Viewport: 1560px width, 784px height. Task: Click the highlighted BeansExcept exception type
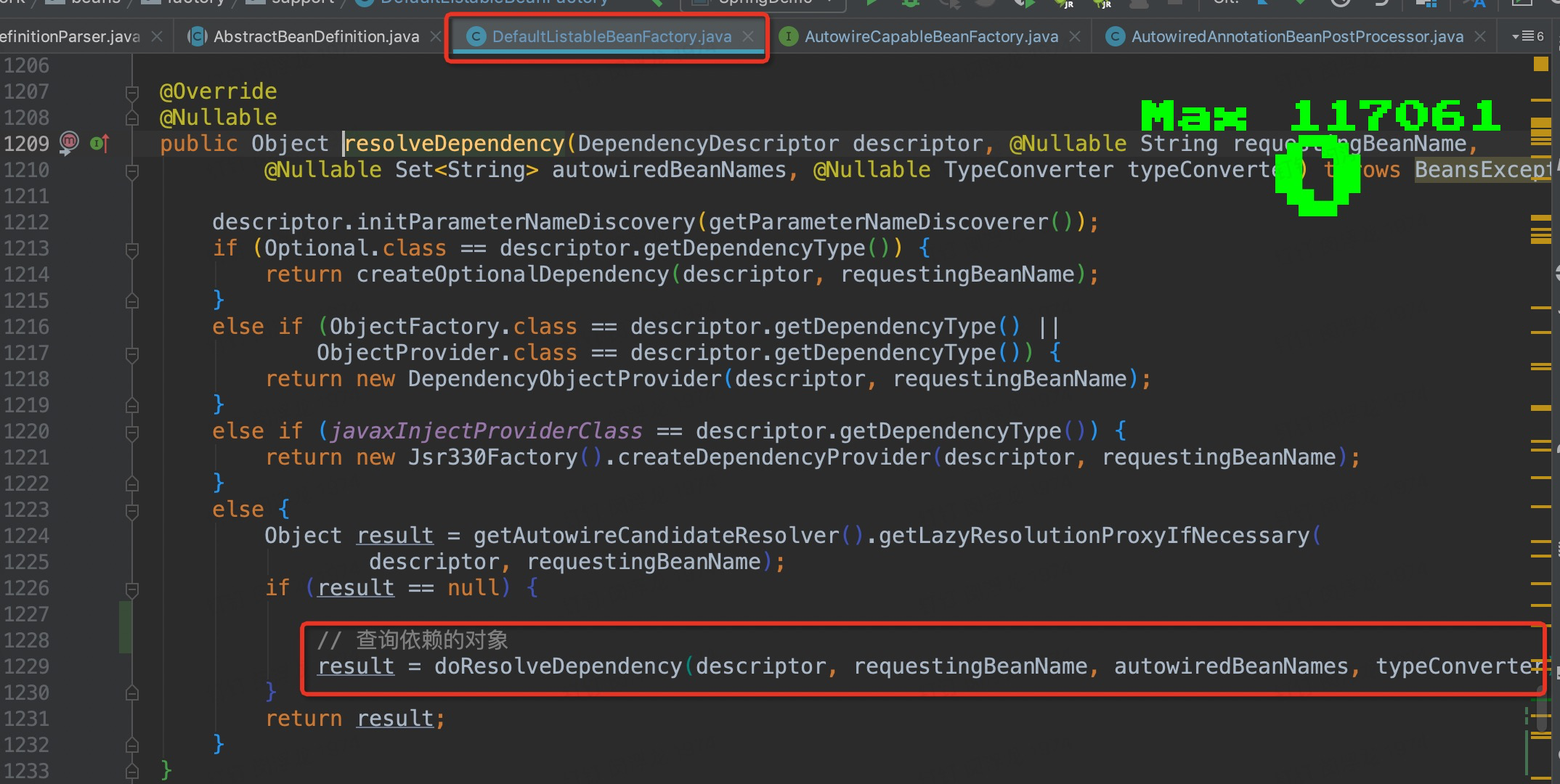1482,170
